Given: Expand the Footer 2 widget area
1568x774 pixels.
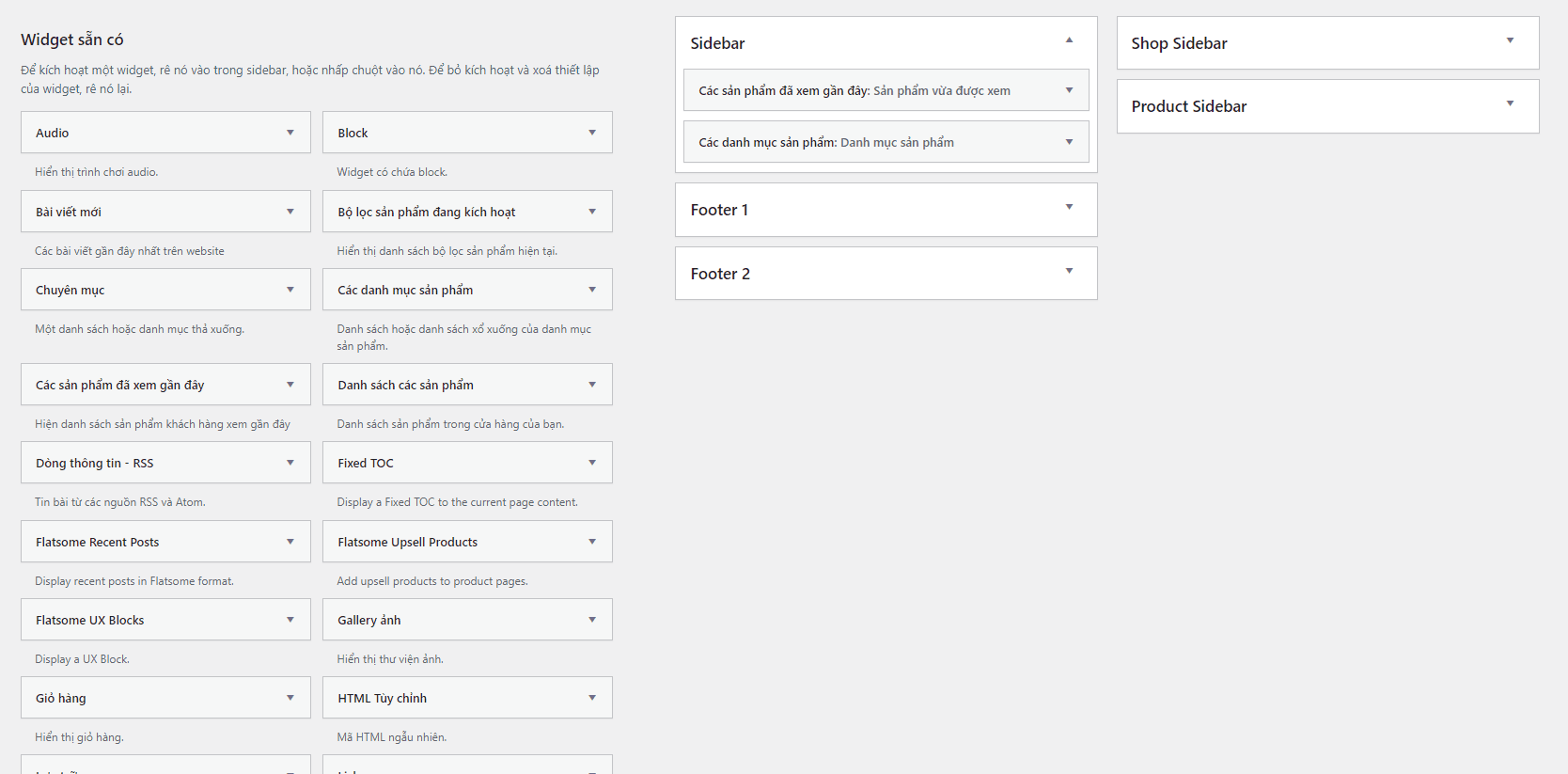Looking at the screenshot, I should click(x=886, y=274).
